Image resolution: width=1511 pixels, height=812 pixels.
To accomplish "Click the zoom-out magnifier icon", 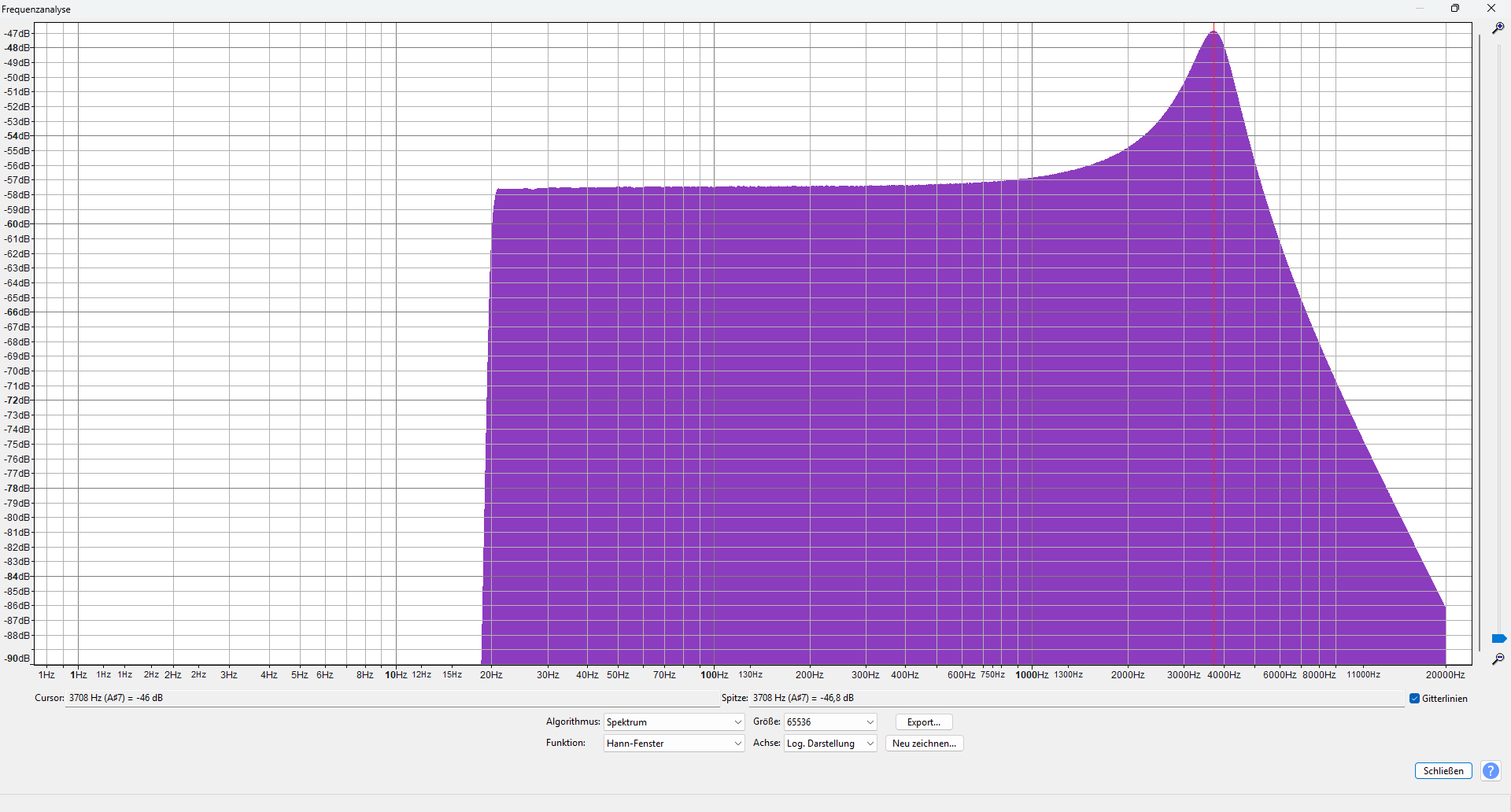I will (1498, 659).
